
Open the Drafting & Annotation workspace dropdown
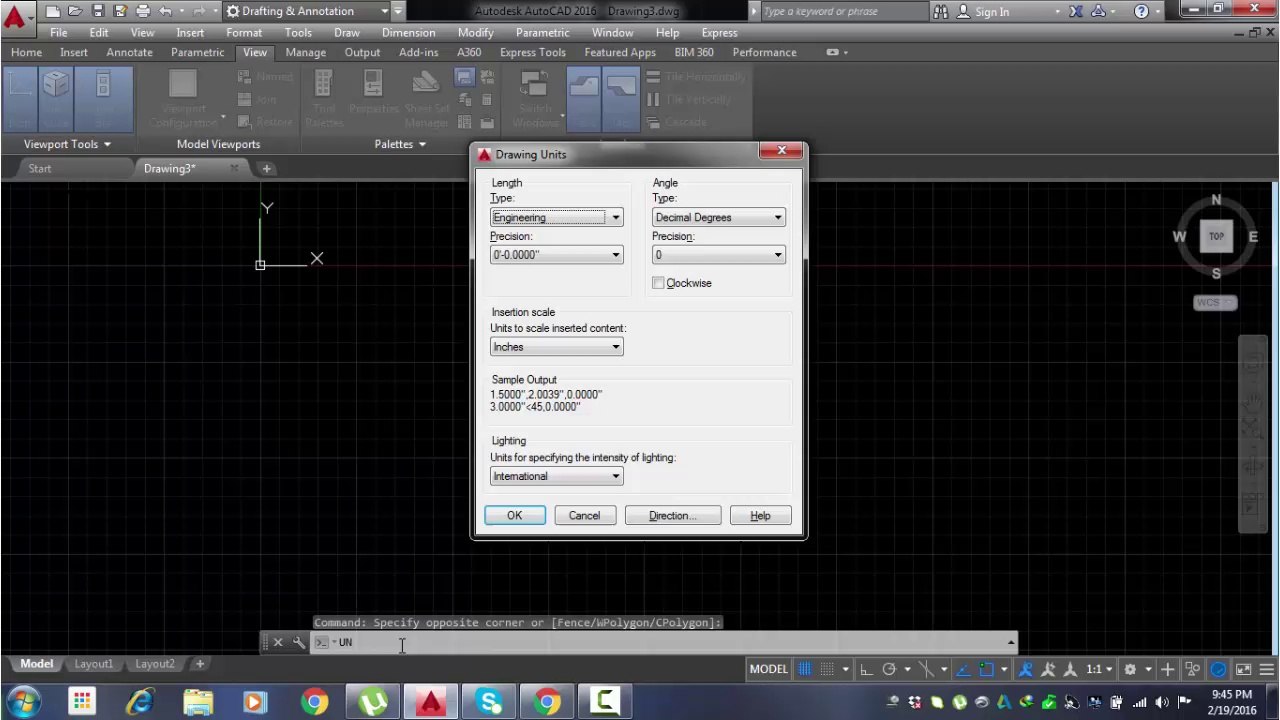pyautogui.click(x=307, y=11)
